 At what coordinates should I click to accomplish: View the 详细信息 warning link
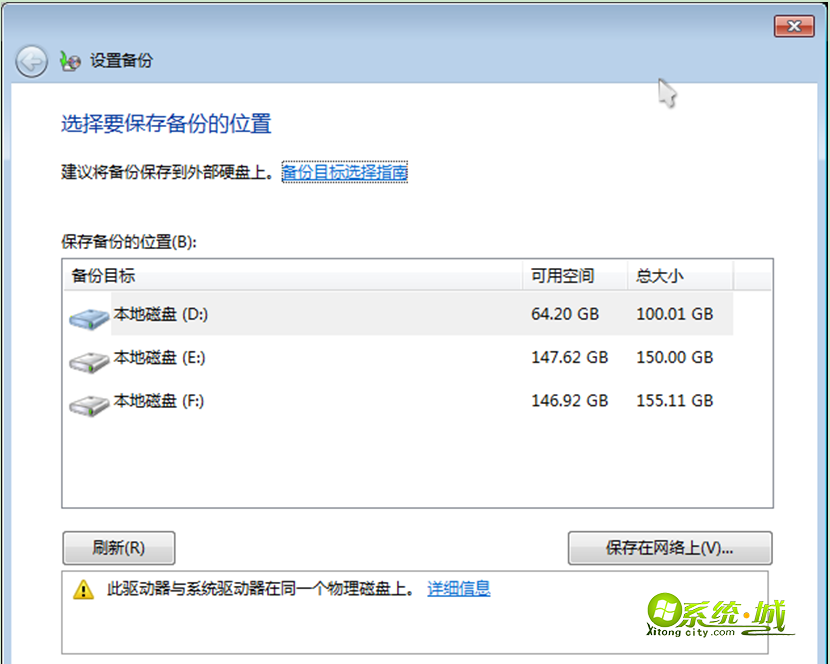pyautogui.click(x=459, y=588)
